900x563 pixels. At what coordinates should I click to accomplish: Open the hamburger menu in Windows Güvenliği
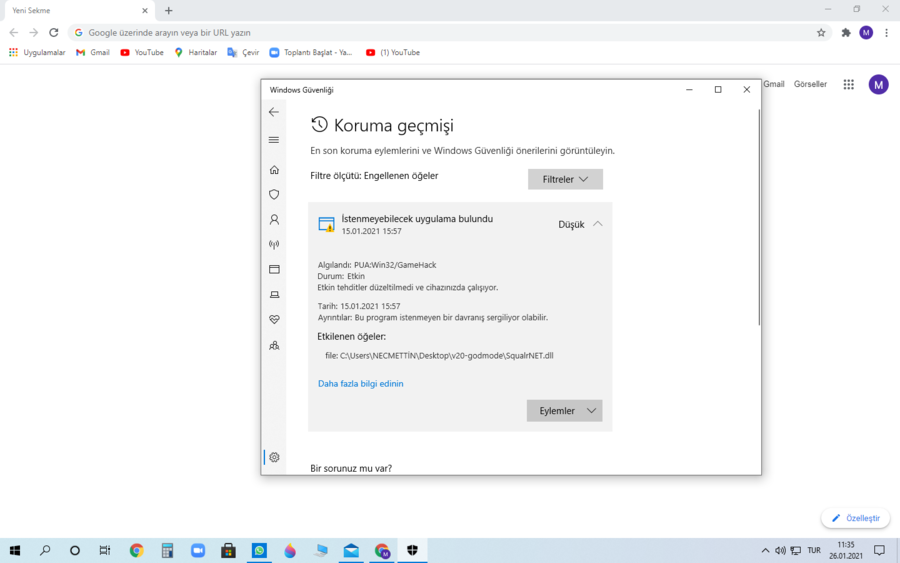click(274, 140)
